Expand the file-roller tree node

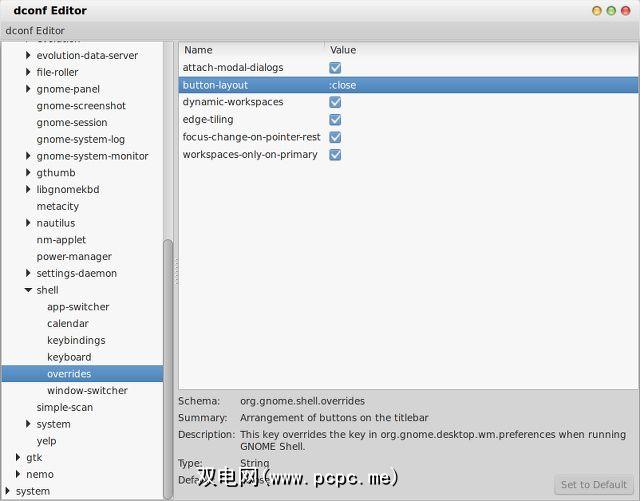[28, 72]
